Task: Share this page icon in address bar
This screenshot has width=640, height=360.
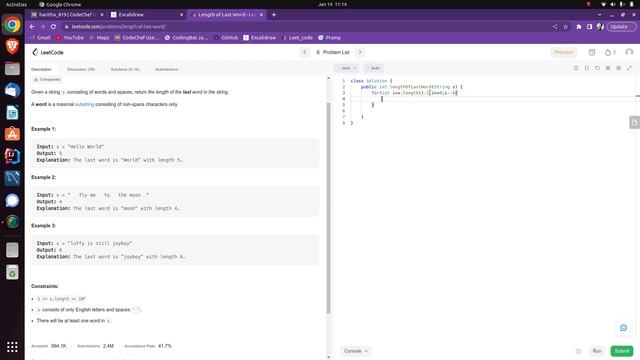Action: [555, 27]
